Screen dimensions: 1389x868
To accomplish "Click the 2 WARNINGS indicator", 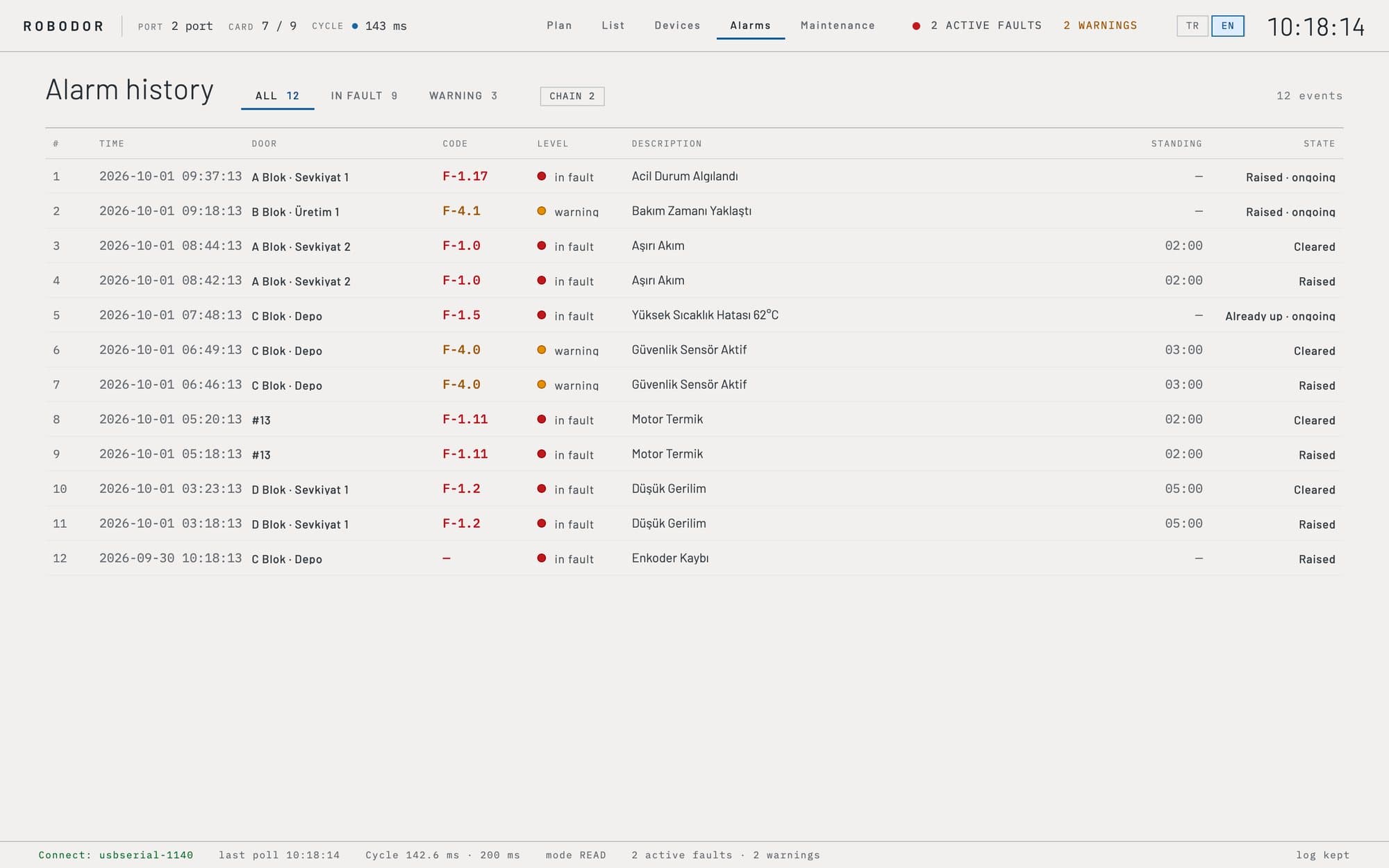I will click(x=1100, y=26).
